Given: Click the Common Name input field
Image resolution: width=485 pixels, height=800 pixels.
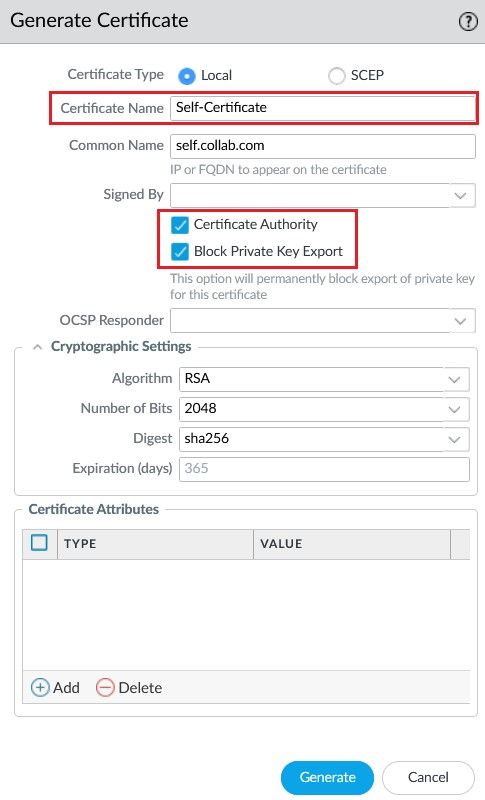Looking at the screenshot, I should tap(322, 146).
